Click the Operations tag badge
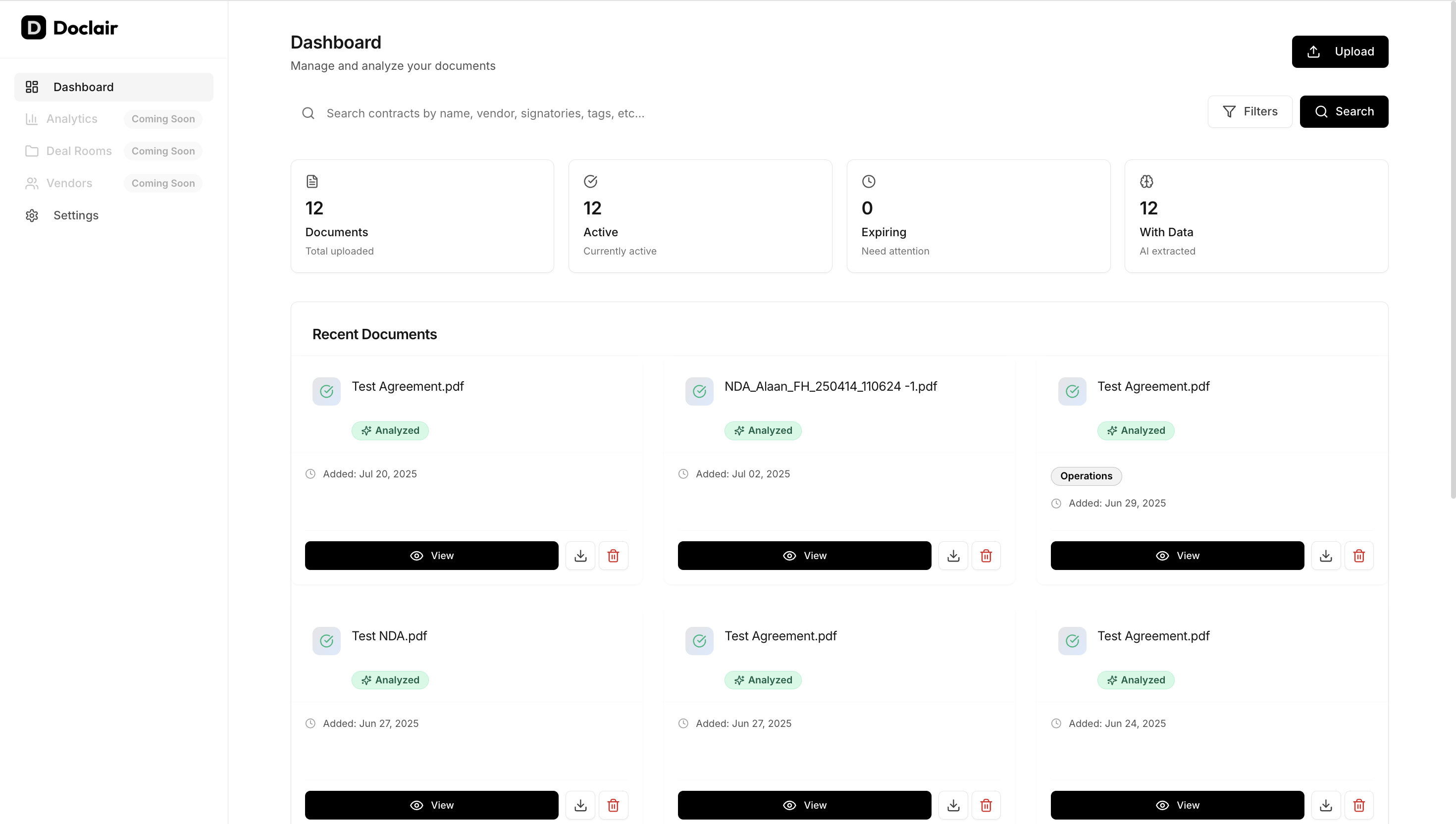1456x824 pixels. point(1086,476)
